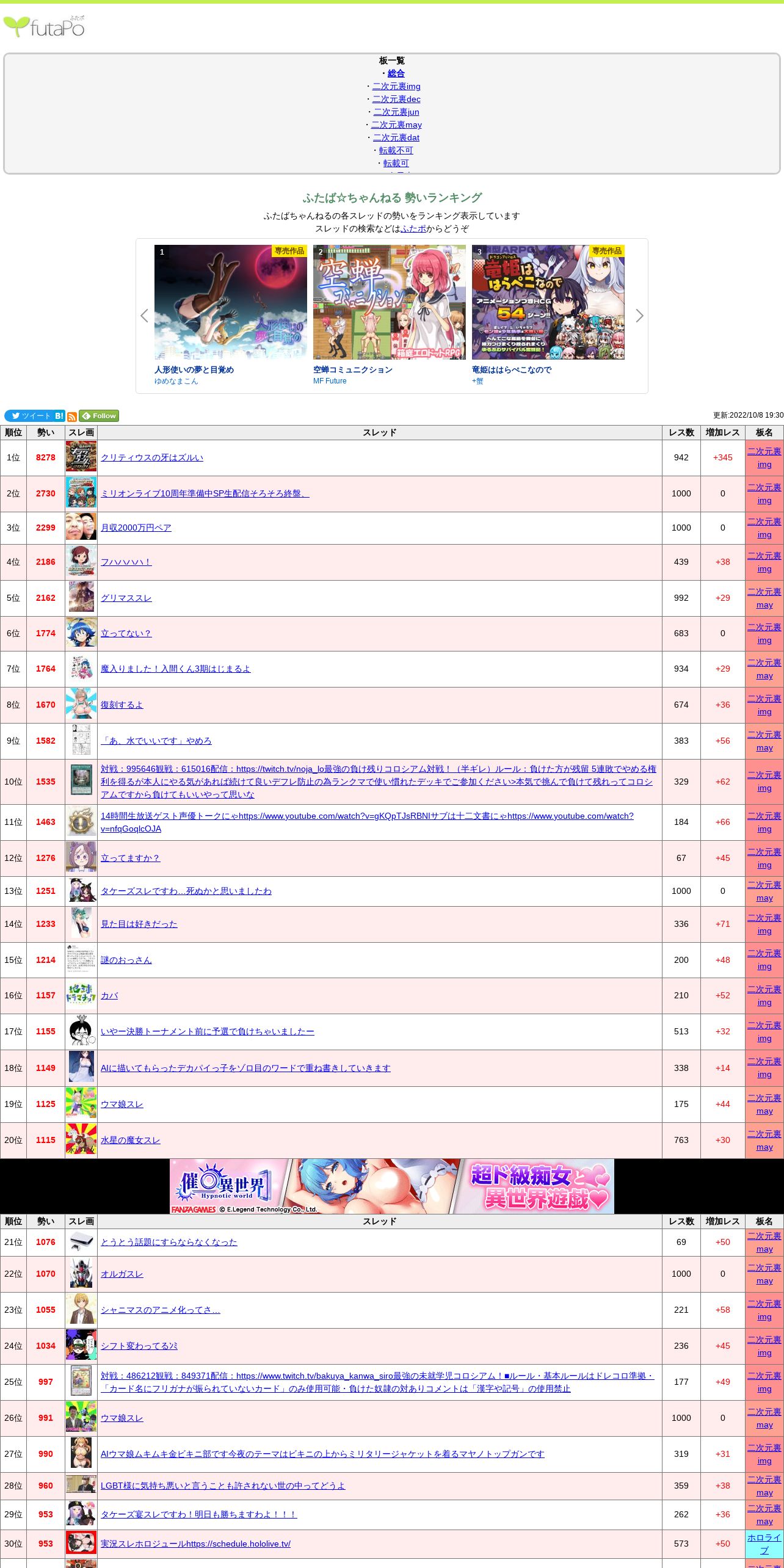Select 二次元裏jun in the board list

(x=396, y=112)
